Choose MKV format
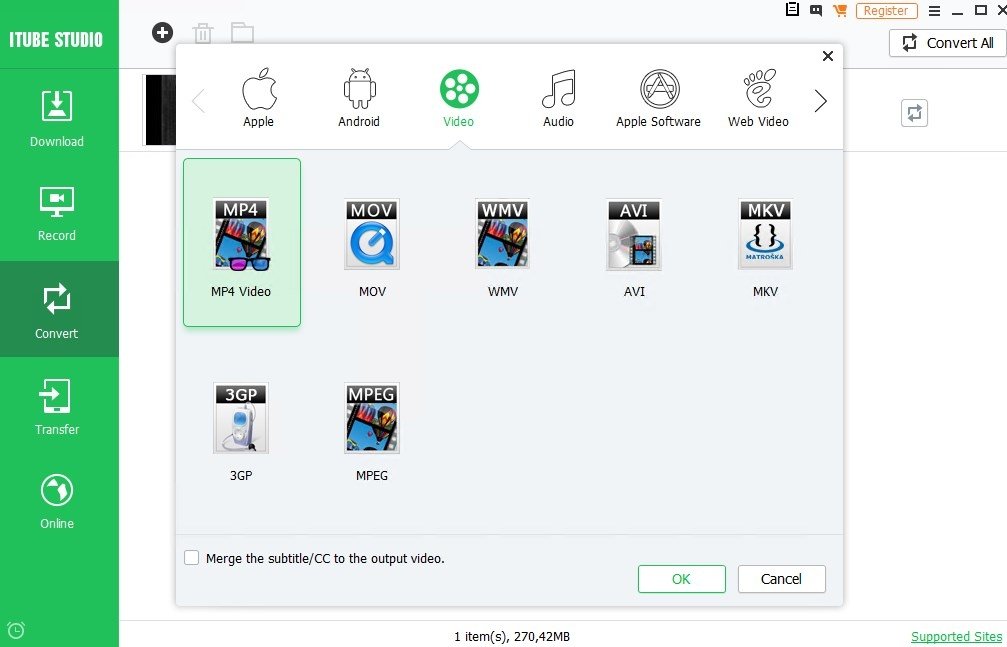Viewport: 1007px width, 647px height. [x=765, y=248]
